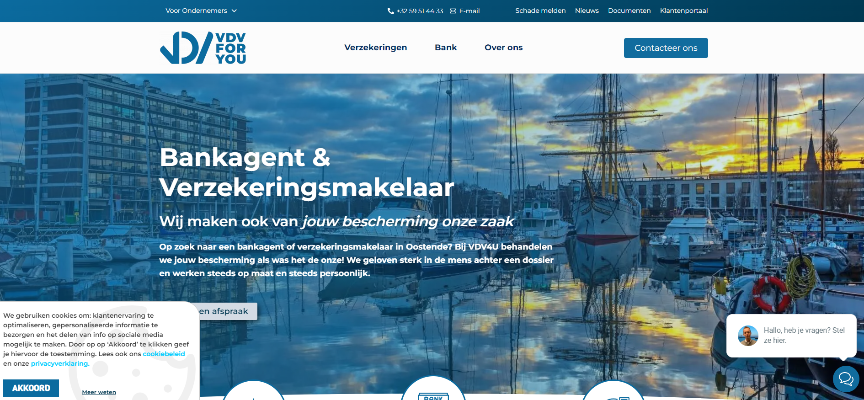Accept cookies with the AKKOORD button

point(31,388)
